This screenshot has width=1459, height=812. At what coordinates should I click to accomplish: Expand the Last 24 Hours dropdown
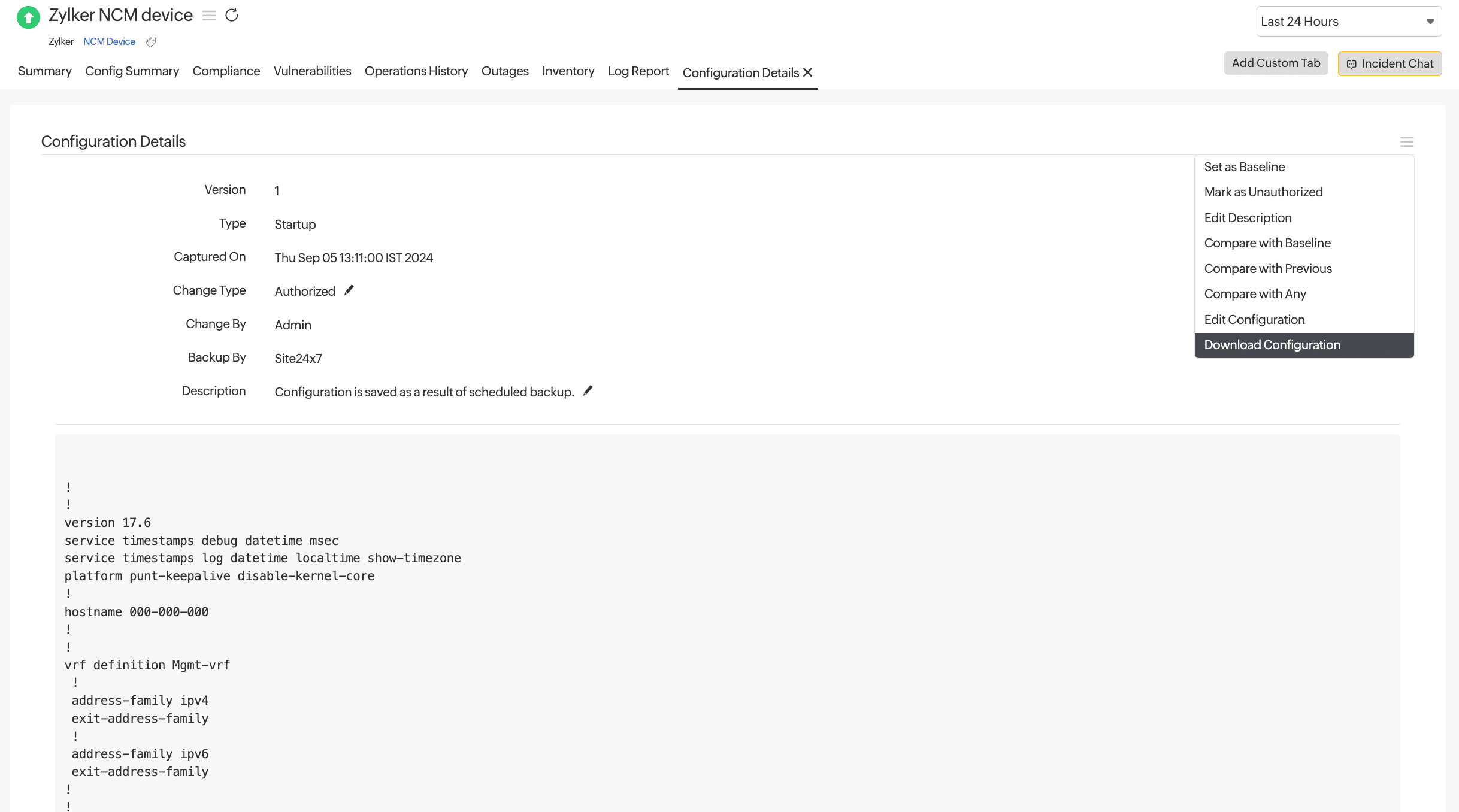tap(1348, 22)
